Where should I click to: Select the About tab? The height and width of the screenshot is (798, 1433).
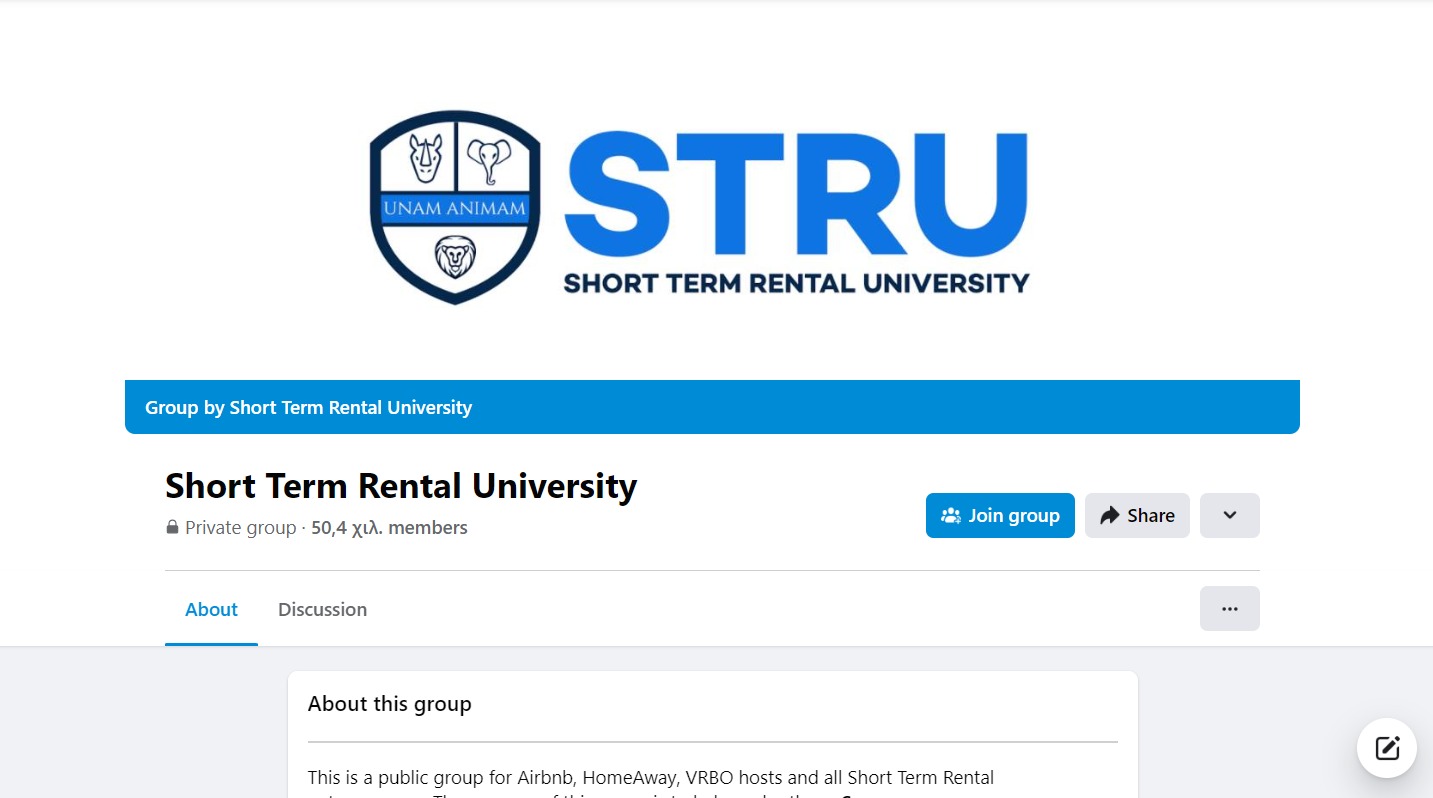point(211,609)
